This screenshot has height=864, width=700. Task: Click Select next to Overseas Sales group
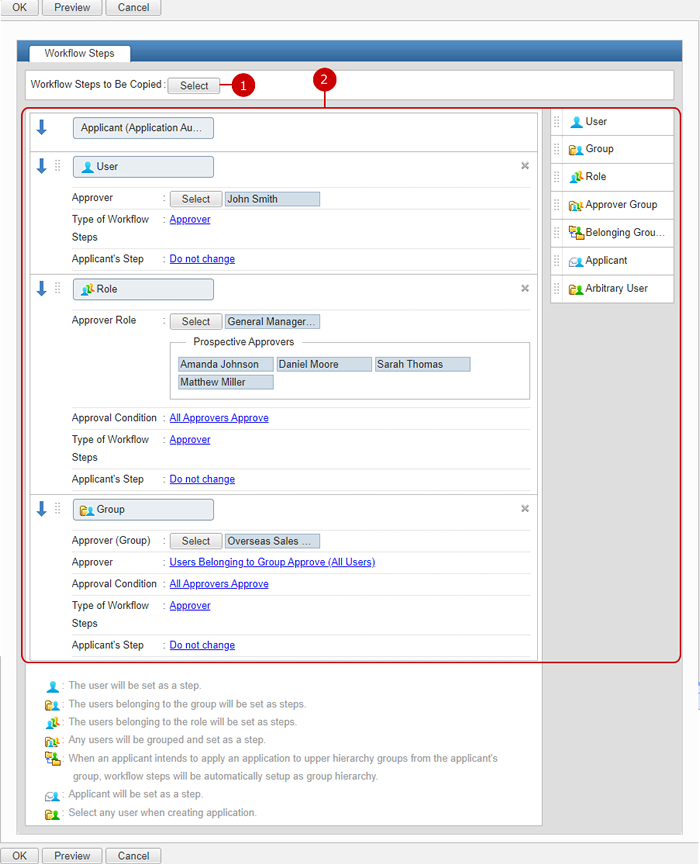196,541
